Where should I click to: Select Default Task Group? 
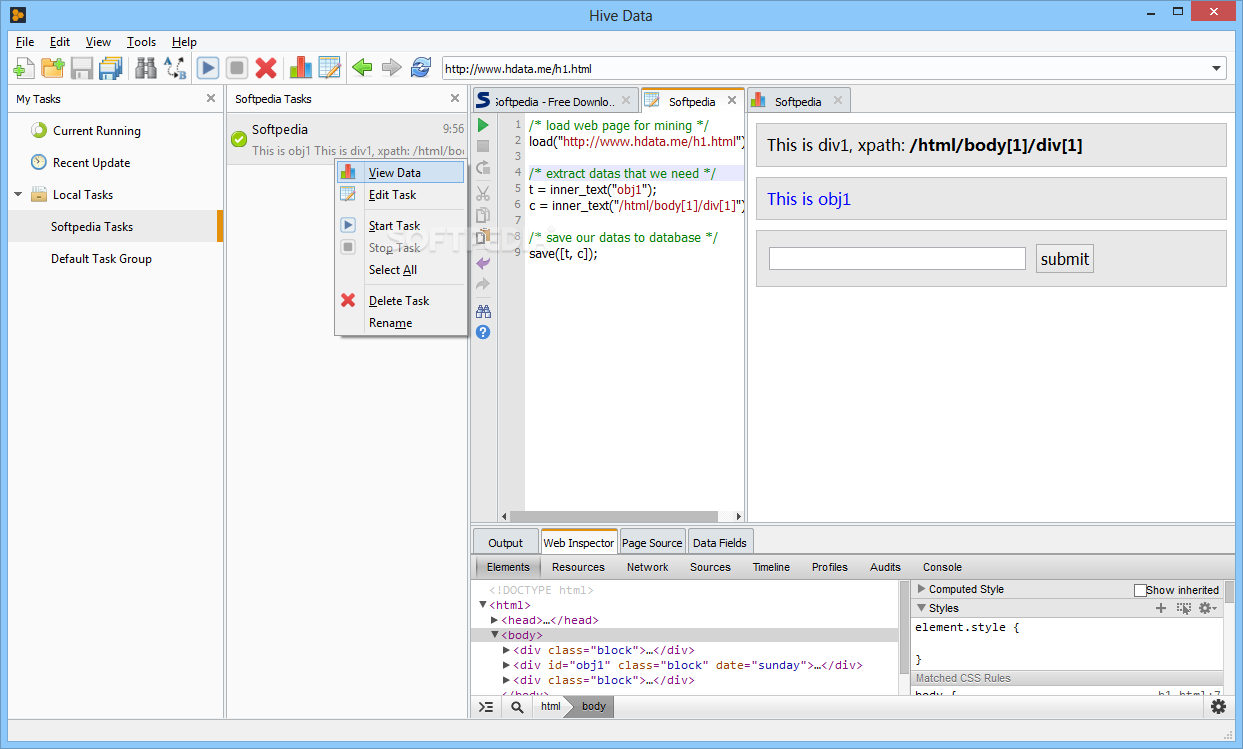tap(101, 258)
